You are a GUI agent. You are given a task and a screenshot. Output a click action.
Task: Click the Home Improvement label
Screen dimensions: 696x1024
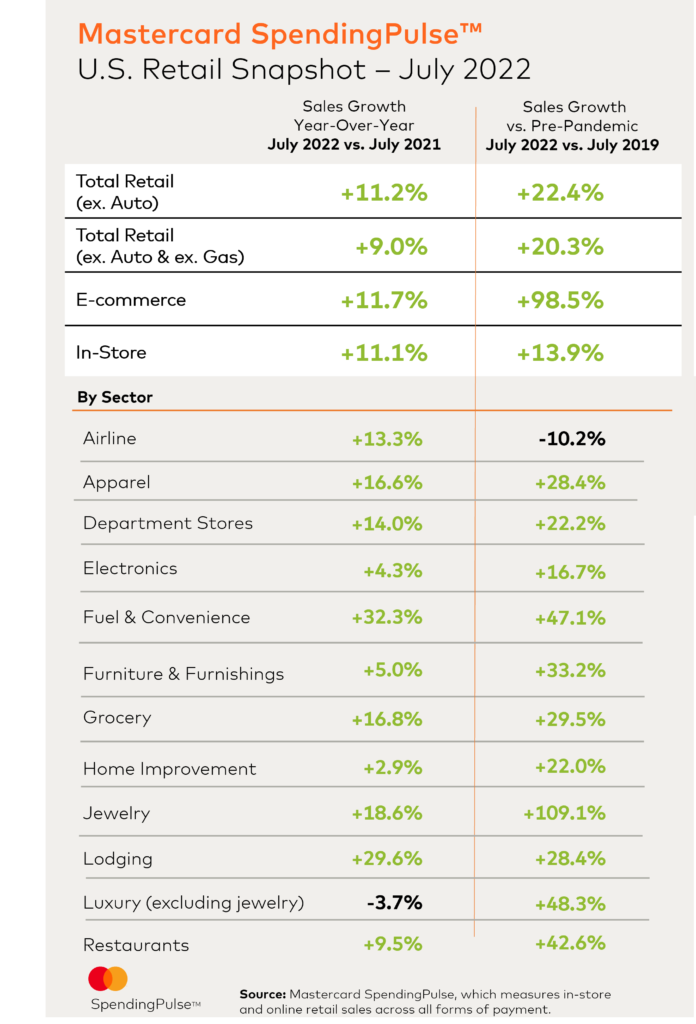(170, 769)
